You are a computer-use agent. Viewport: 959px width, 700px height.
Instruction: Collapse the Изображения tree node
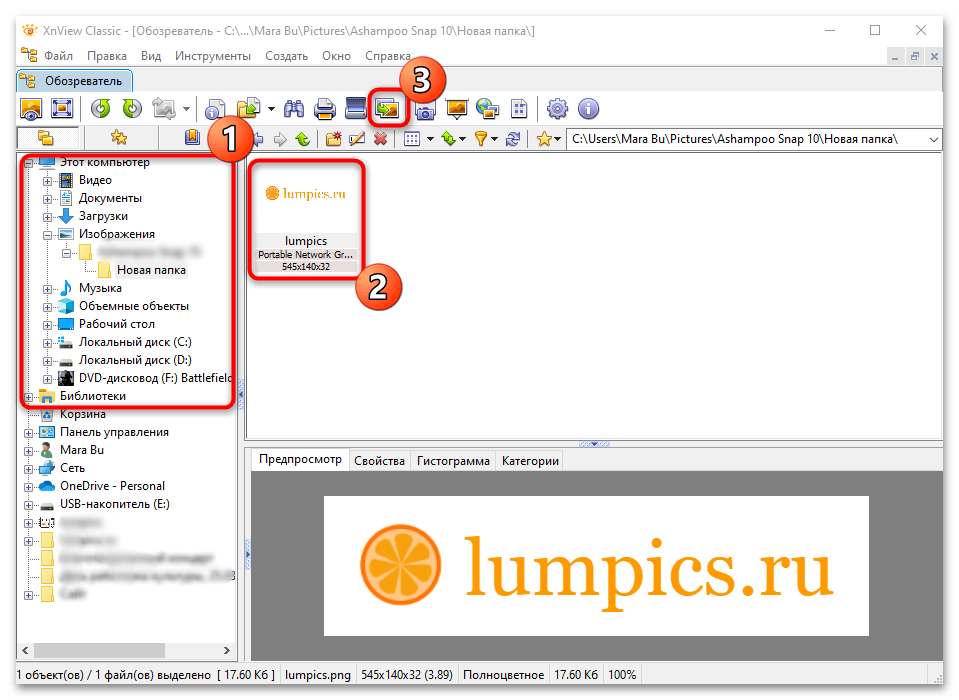[x=47, y=235]
